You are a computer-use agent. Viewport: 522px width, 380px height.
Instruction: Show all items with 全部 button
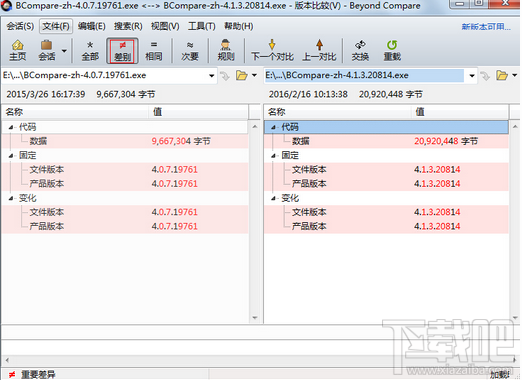[x=90, y=50]
